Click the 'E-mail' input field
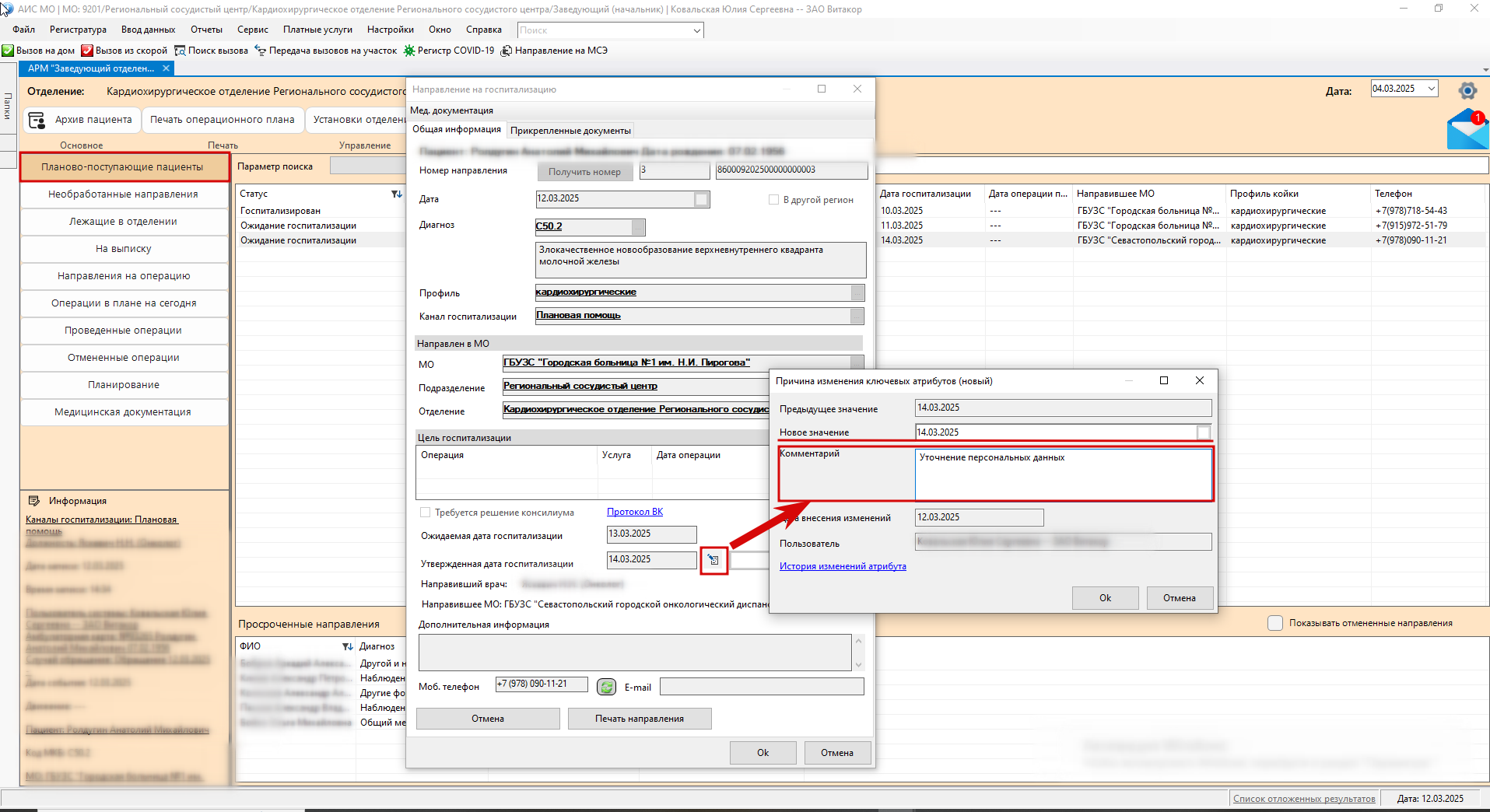1490x812 pixels. 762,687
